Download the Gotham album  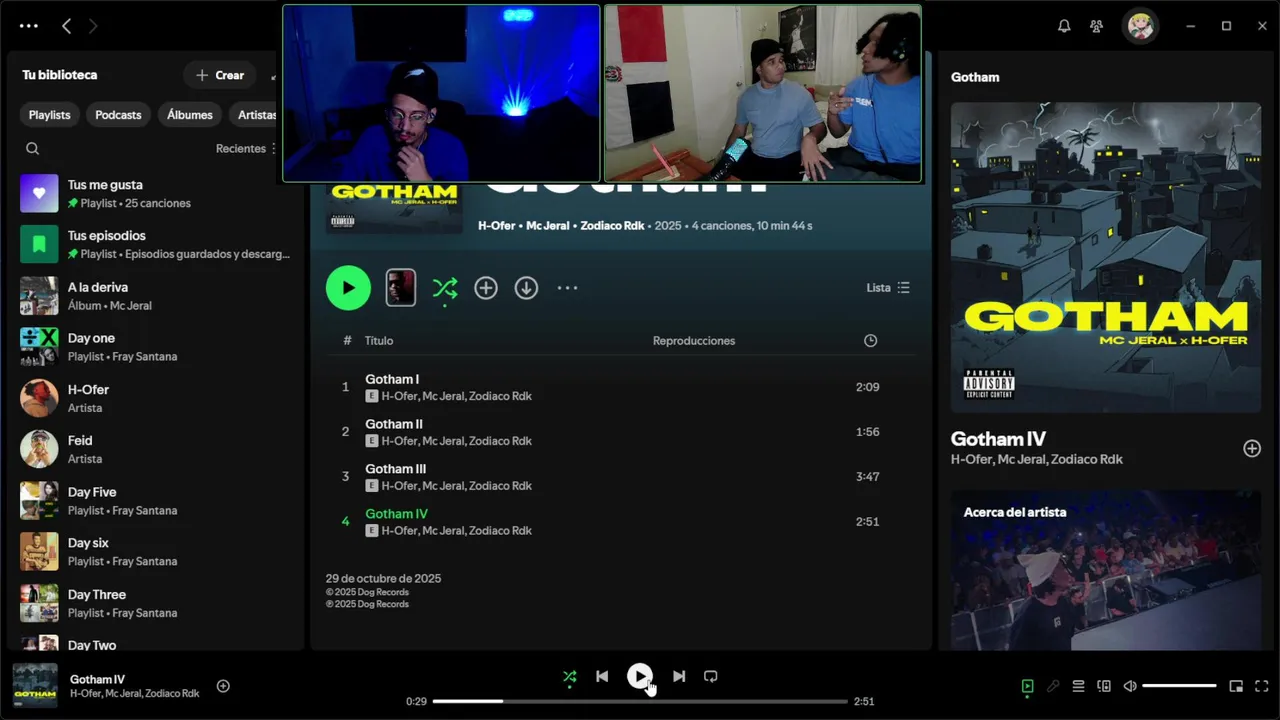pyautogui.click(x=526, y=288)
